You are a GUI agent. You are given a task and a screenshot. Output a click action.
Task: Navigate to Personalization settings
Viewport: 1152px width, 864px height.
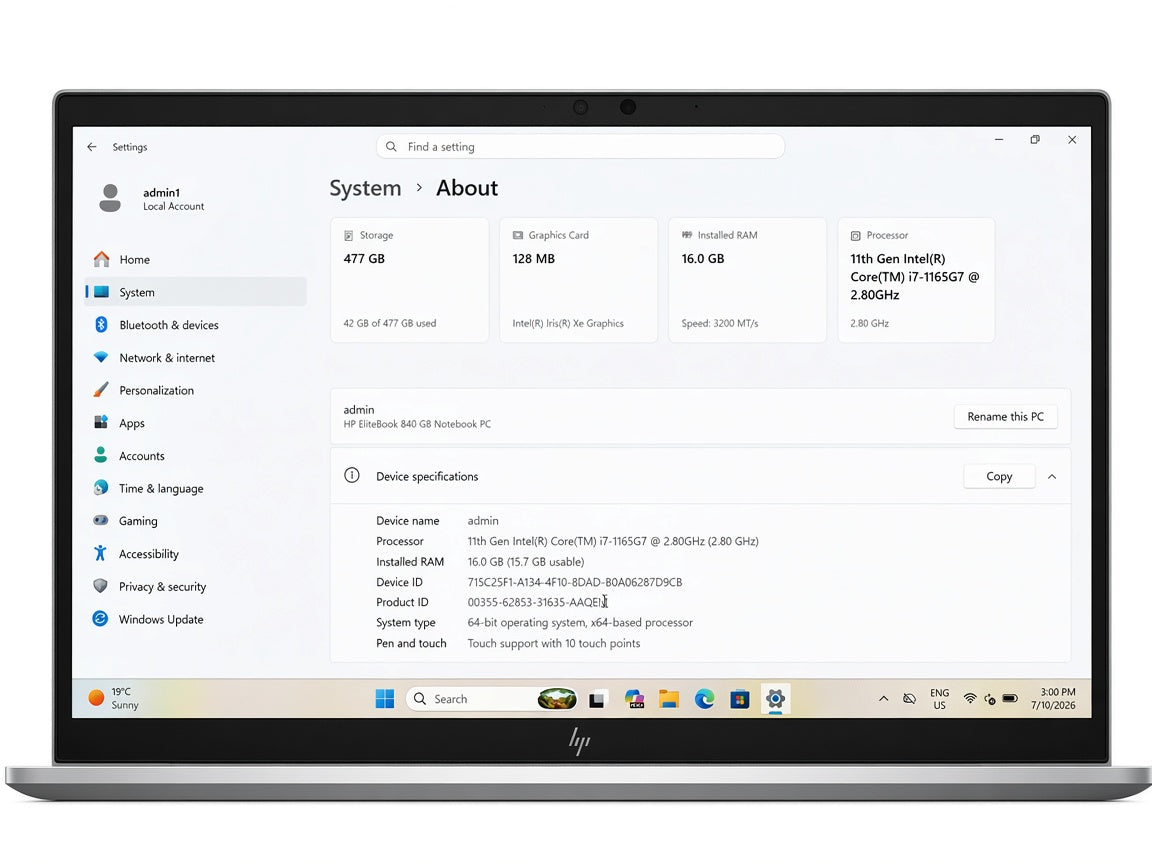[195, 390]
